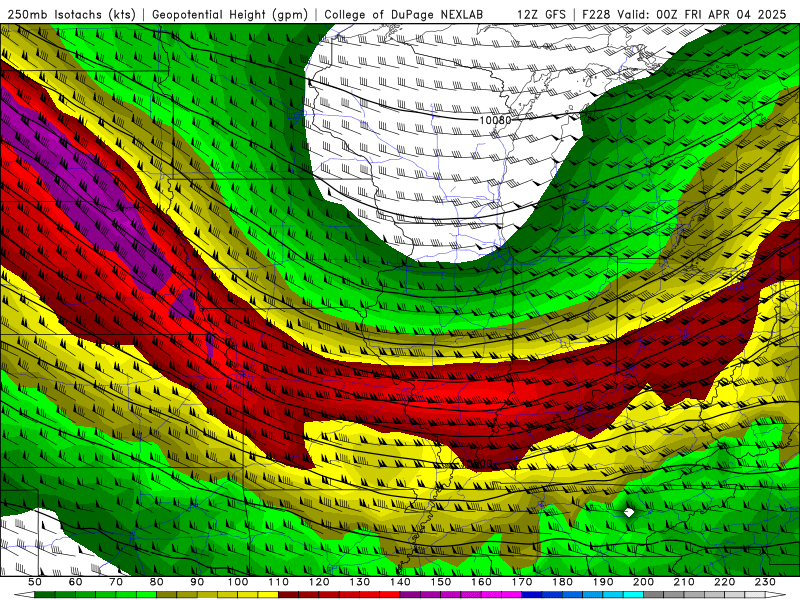Click the 60 value on the color scale
800x600 pixels.
(76, 582)
